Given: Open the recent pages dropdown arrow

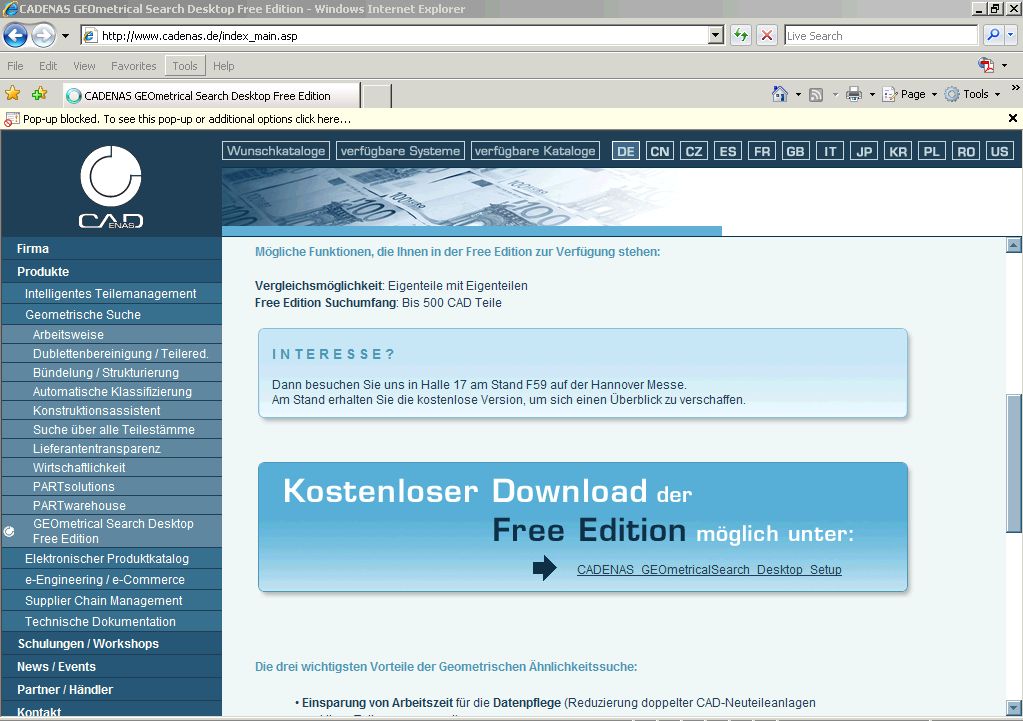Looking at the screenshot, I should (x=65, y=36).
